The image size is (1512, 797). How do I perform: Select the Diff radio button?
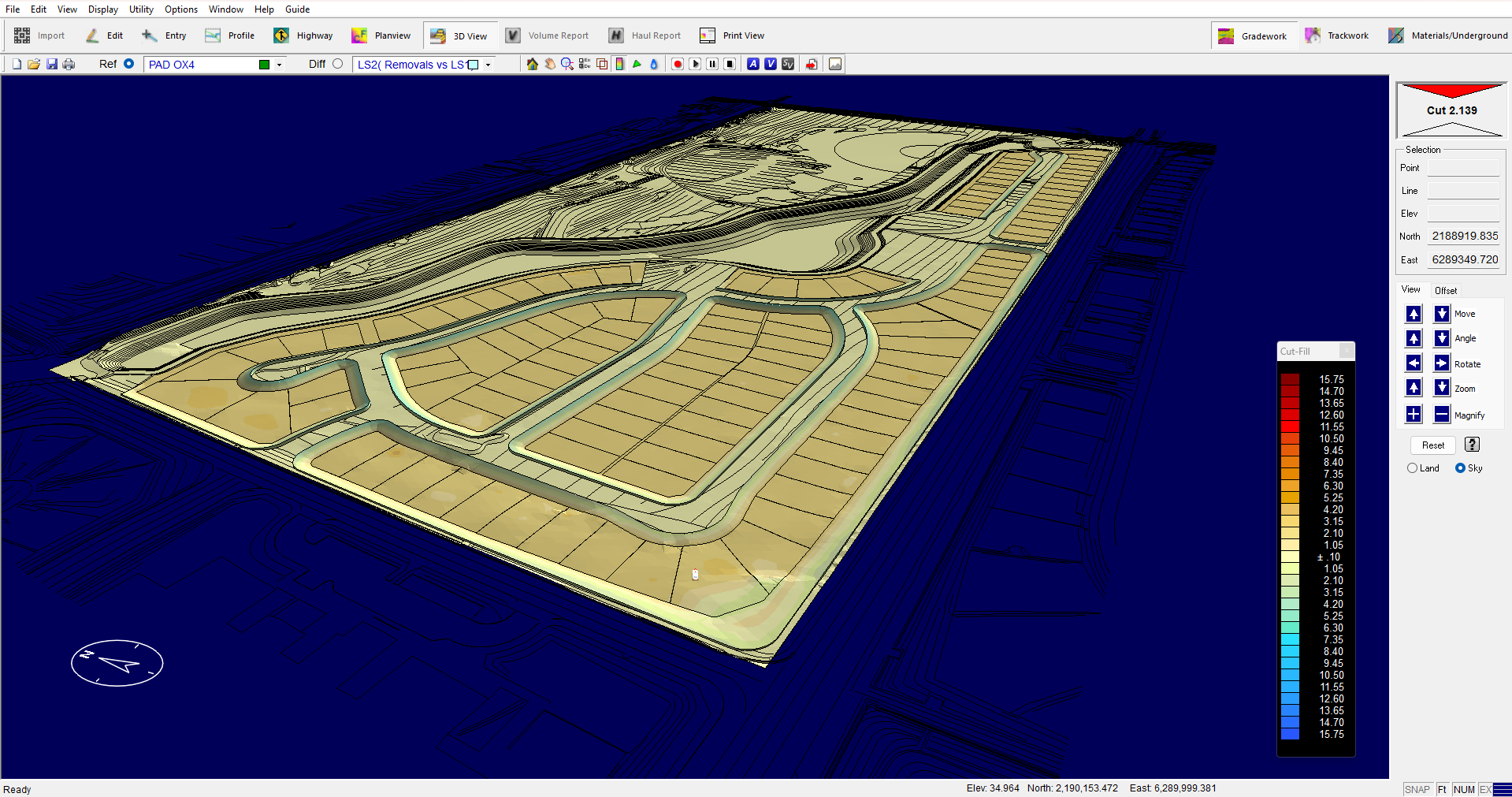[x=338, y=65]
